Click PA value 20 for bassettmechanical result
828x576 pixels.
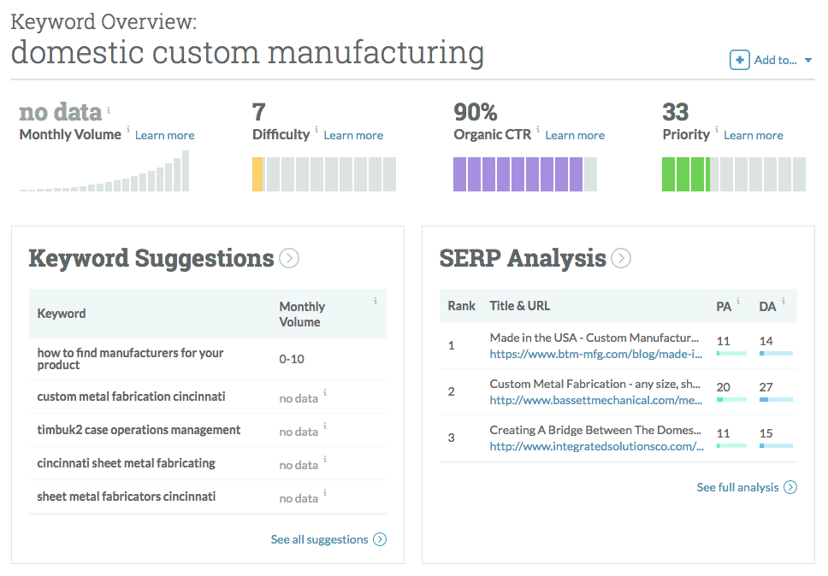[723, 387]
